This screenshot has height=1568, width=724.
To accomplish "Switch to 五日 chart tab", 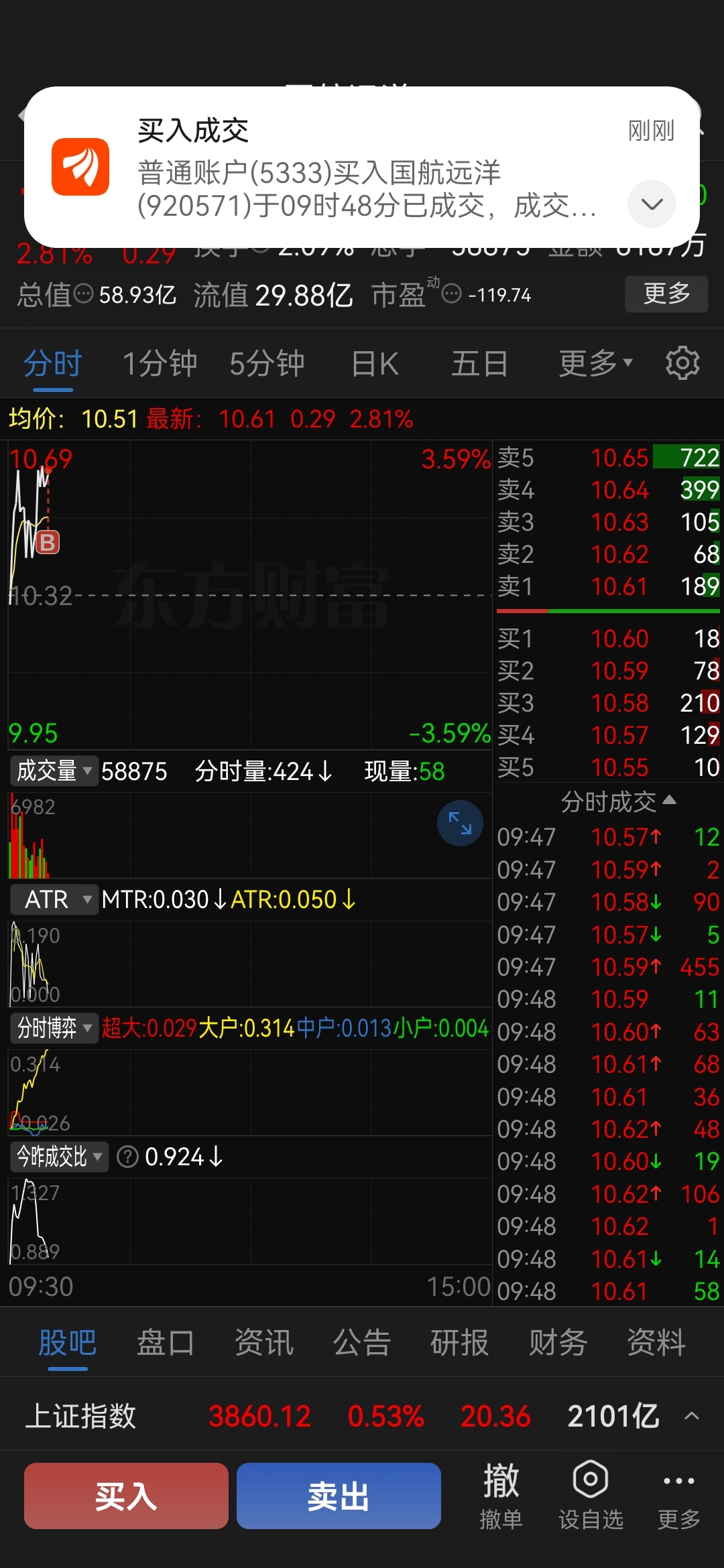I will 480,364.
